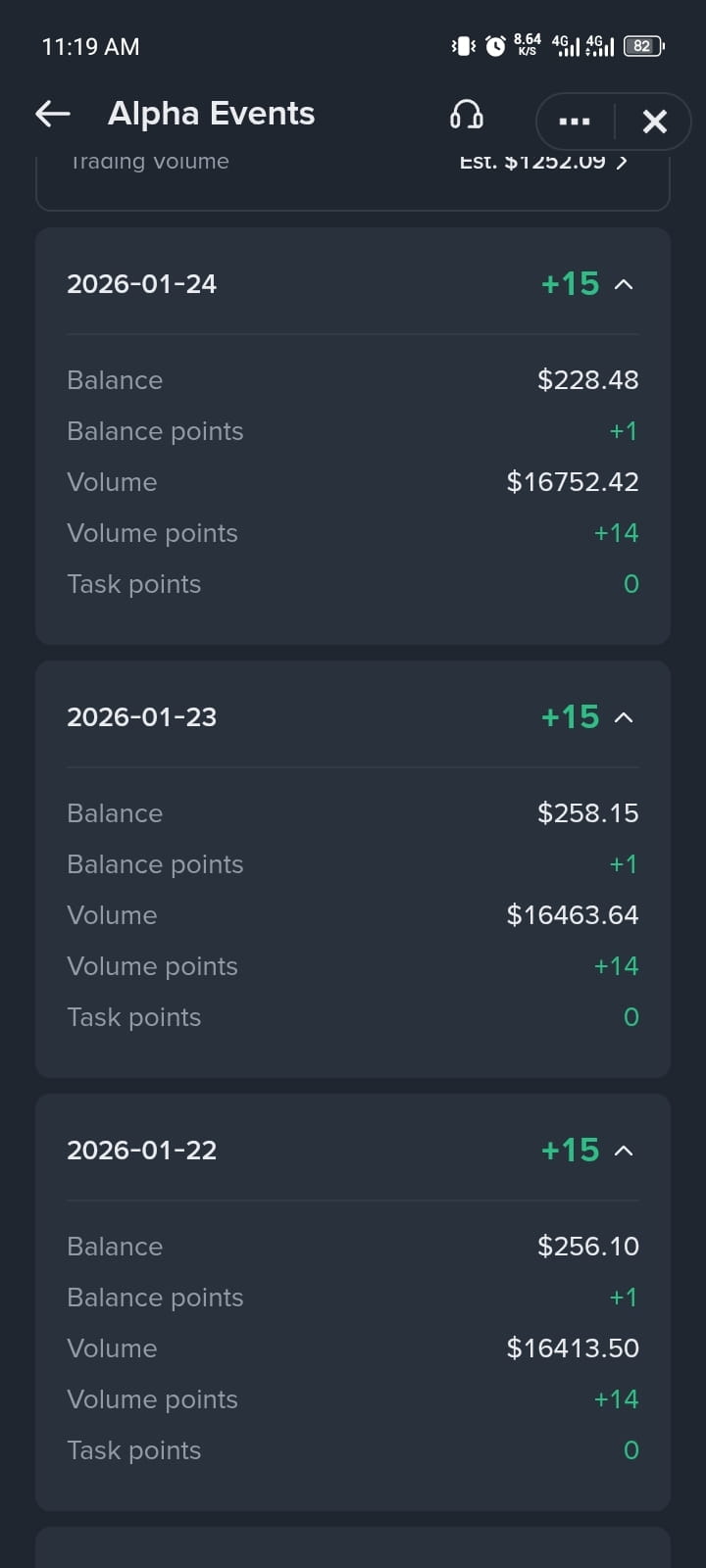
Task: Close the Alpha Events mini program
Action: click(655, 122)
